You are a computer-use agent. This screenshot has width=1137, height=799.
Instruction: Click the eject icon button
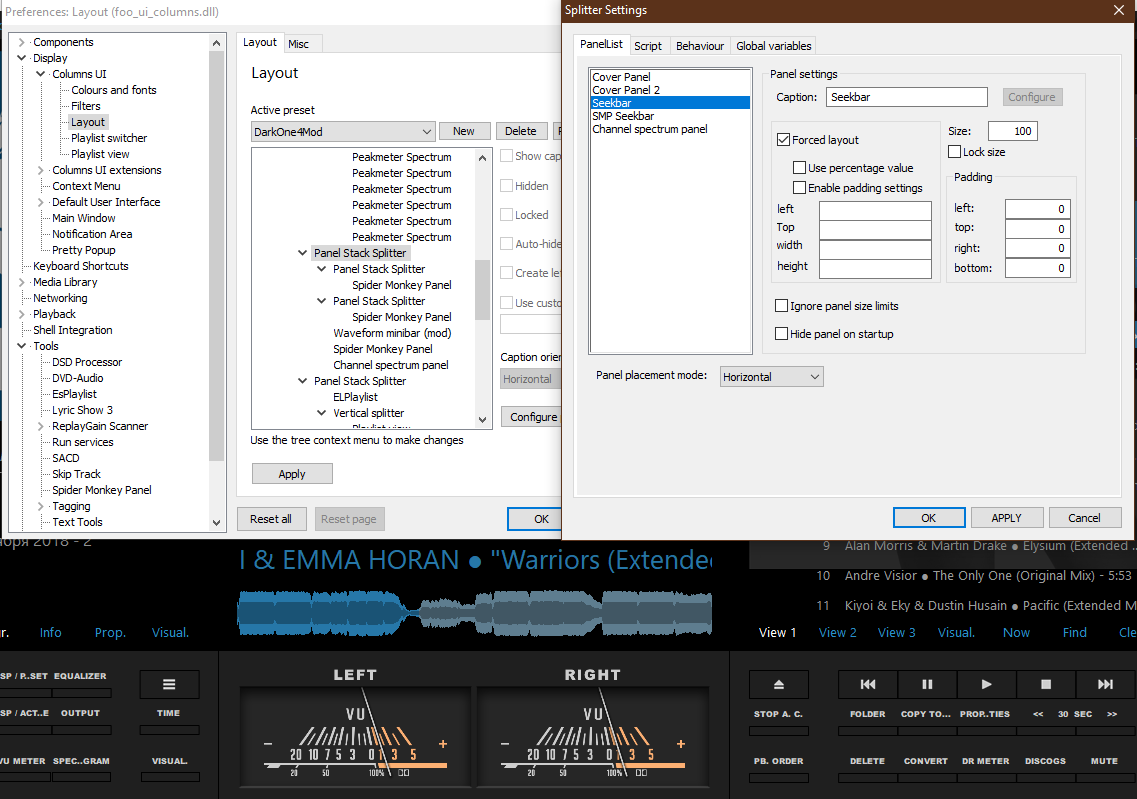pos(778,684)
